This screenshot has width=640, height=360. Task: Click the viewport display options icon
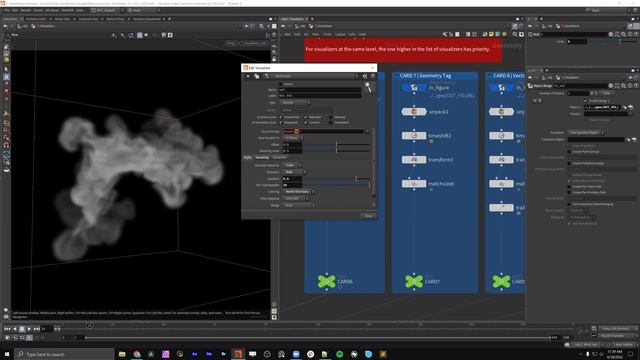[274, 317]
